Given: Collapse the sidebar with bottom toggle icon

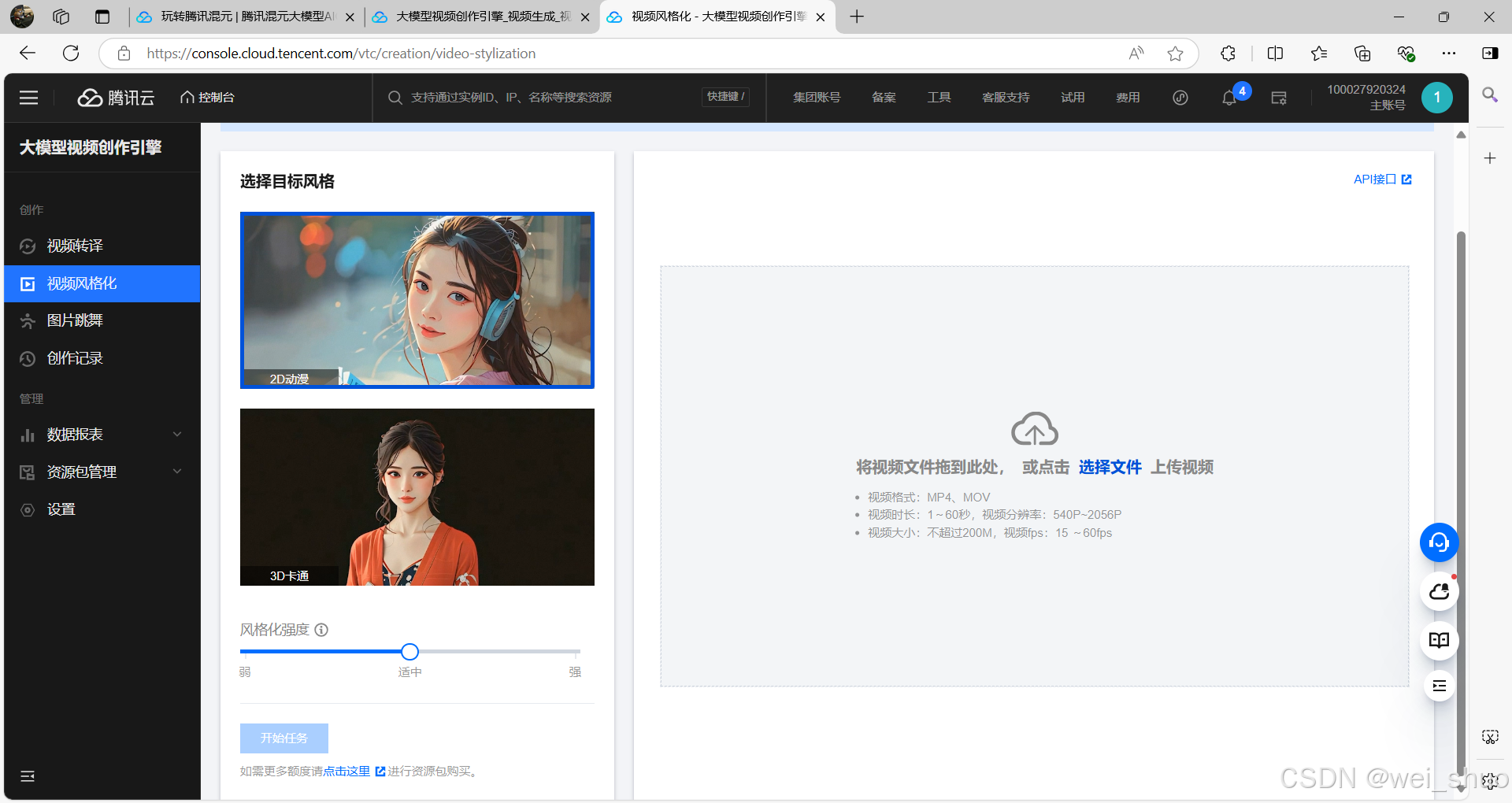Looking at the screenshot, I should [28, 776].
